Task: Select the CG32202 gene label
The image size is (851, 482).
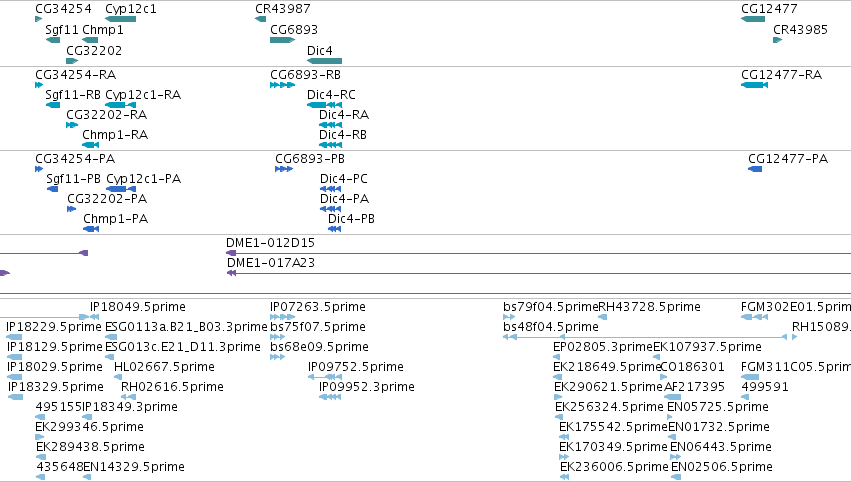Action: (94, 50)
